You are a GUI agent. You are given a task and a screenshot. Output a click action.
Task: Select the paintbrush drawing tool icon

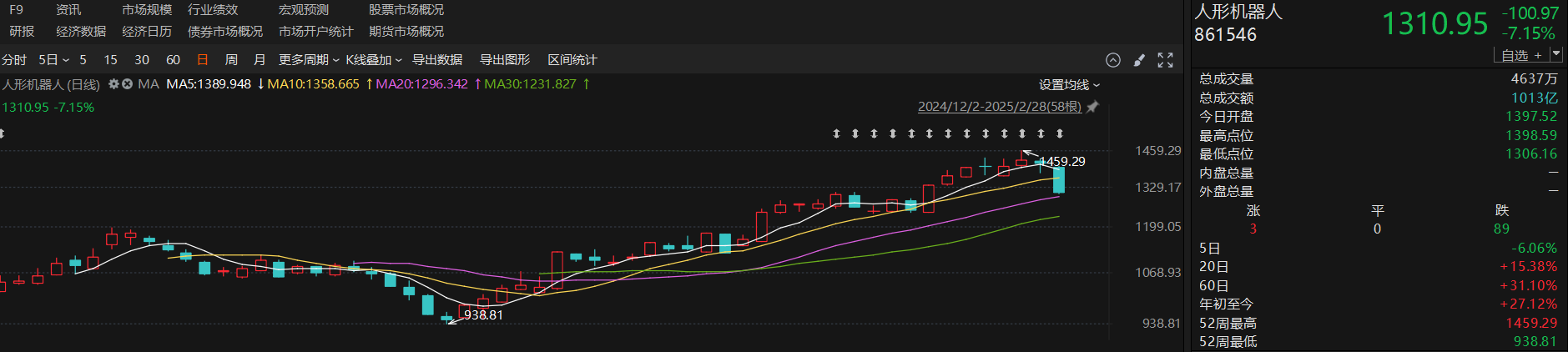1139,60
